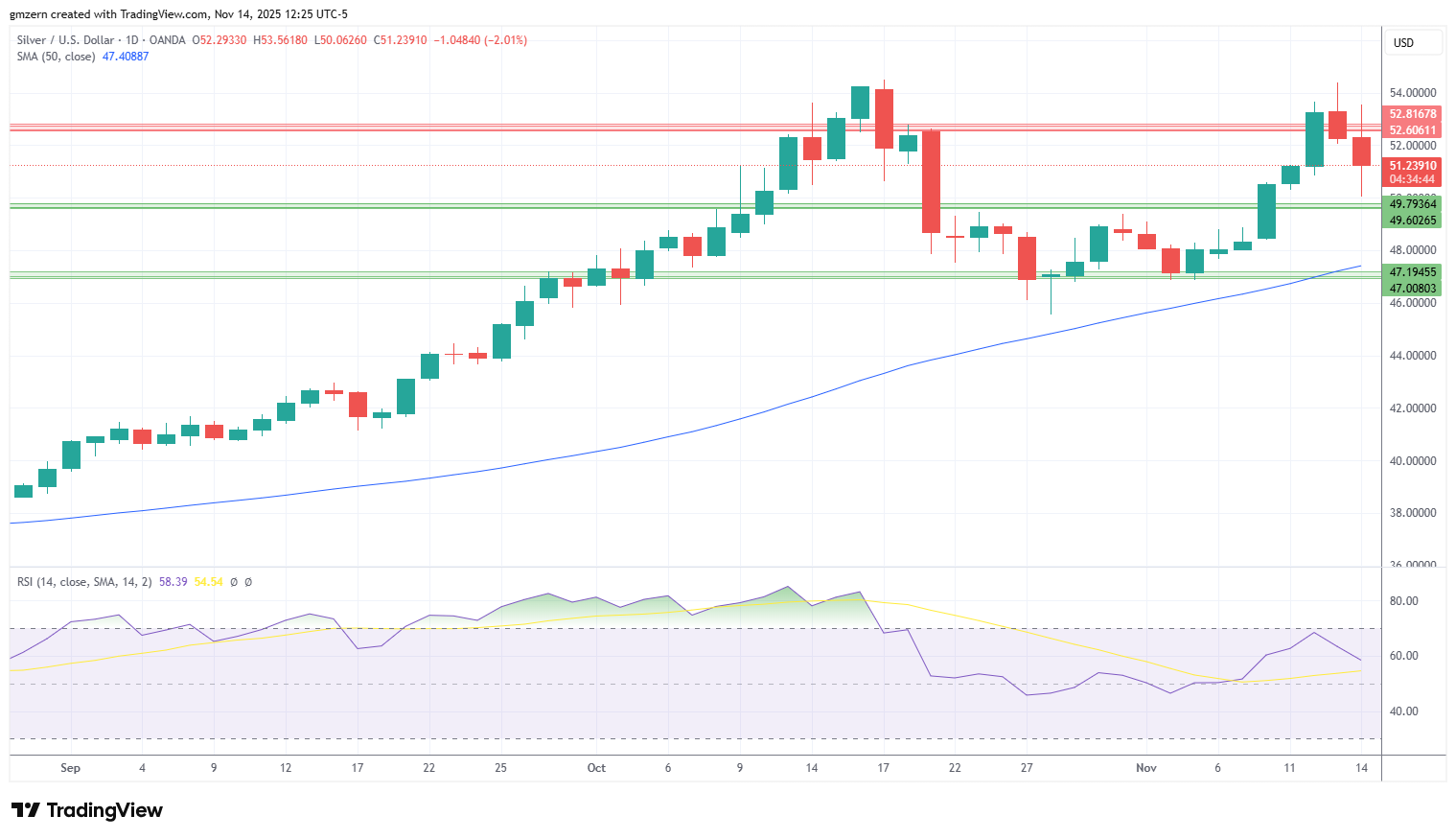The image size is (1456, 839).
Task: Click the SMA (50, close) indicator legend
Action: coord(56,57)
